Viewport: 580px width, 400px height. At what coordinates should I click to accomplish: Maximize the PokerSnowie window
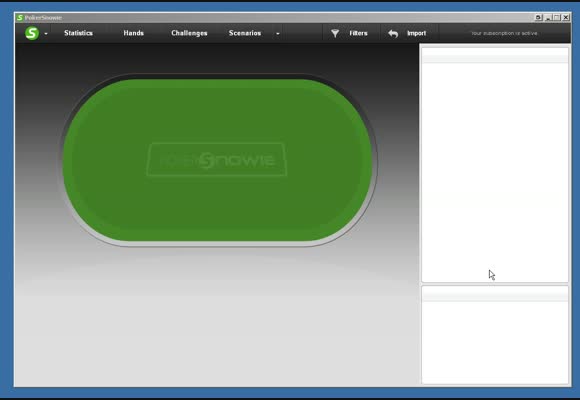point(557,17)
